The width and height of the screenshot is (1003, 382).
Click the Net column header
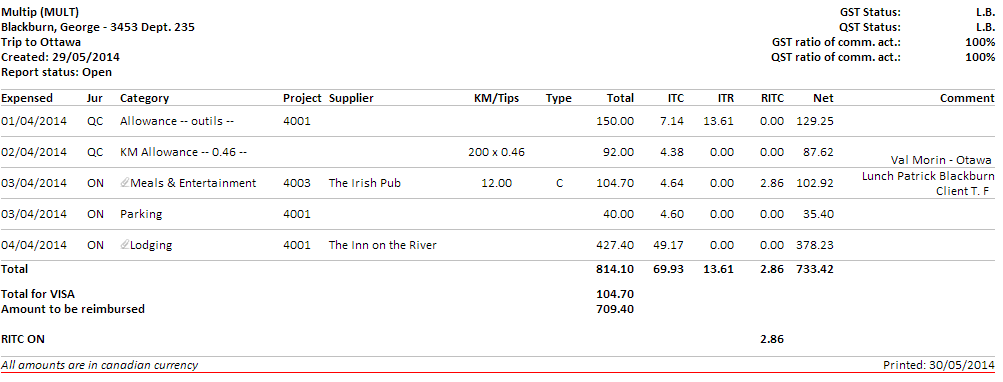point(823,98)
